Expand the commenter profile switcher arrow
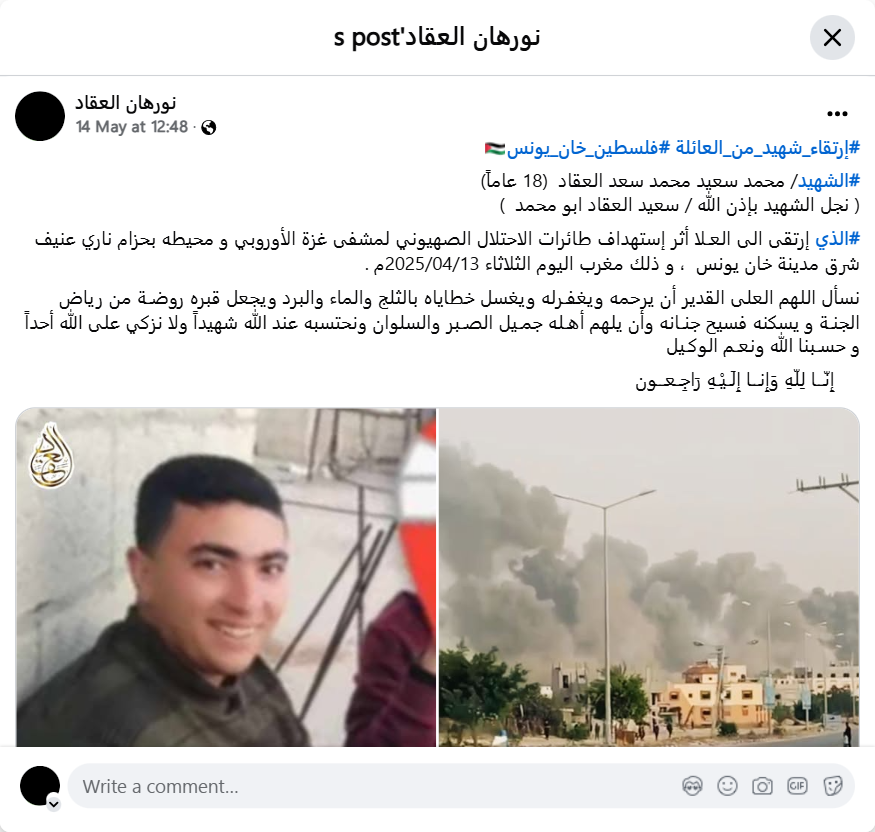This screenshot has height=832, width=875. [x=54, y=804]
